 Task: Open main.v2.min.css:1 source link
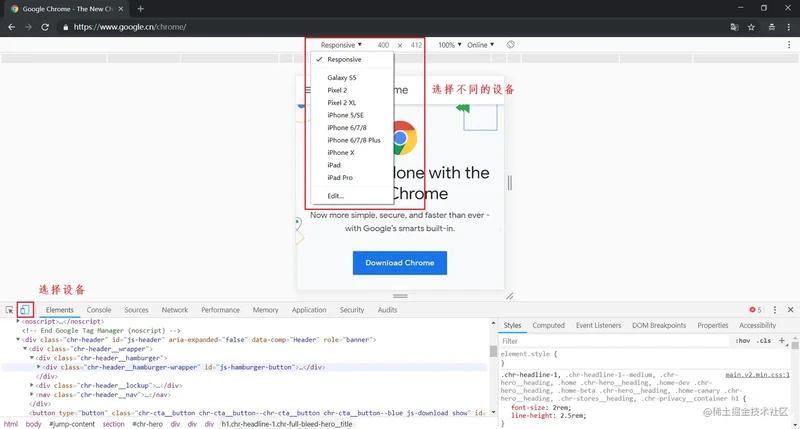point(757,374)
